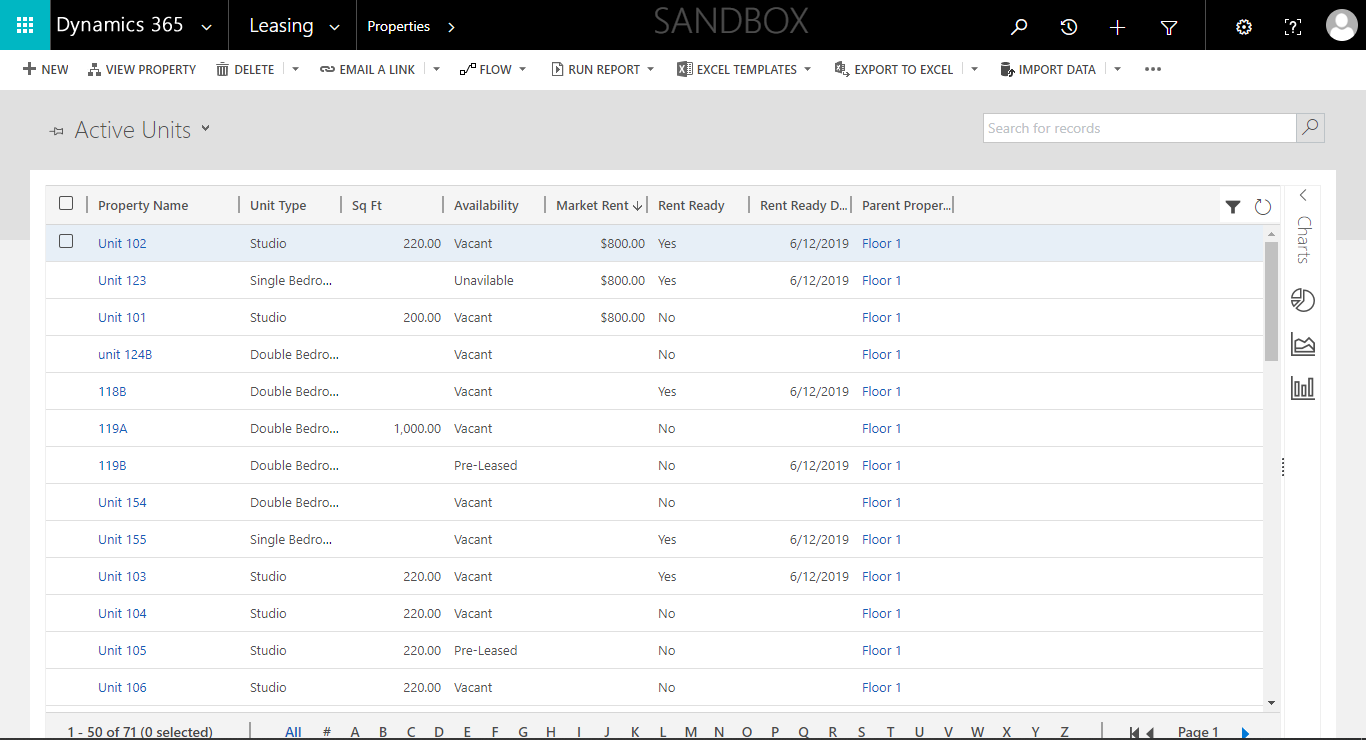1366x740 pixels.
Task: Click the search magnifier in top bar
Action: click(1019, 27)
